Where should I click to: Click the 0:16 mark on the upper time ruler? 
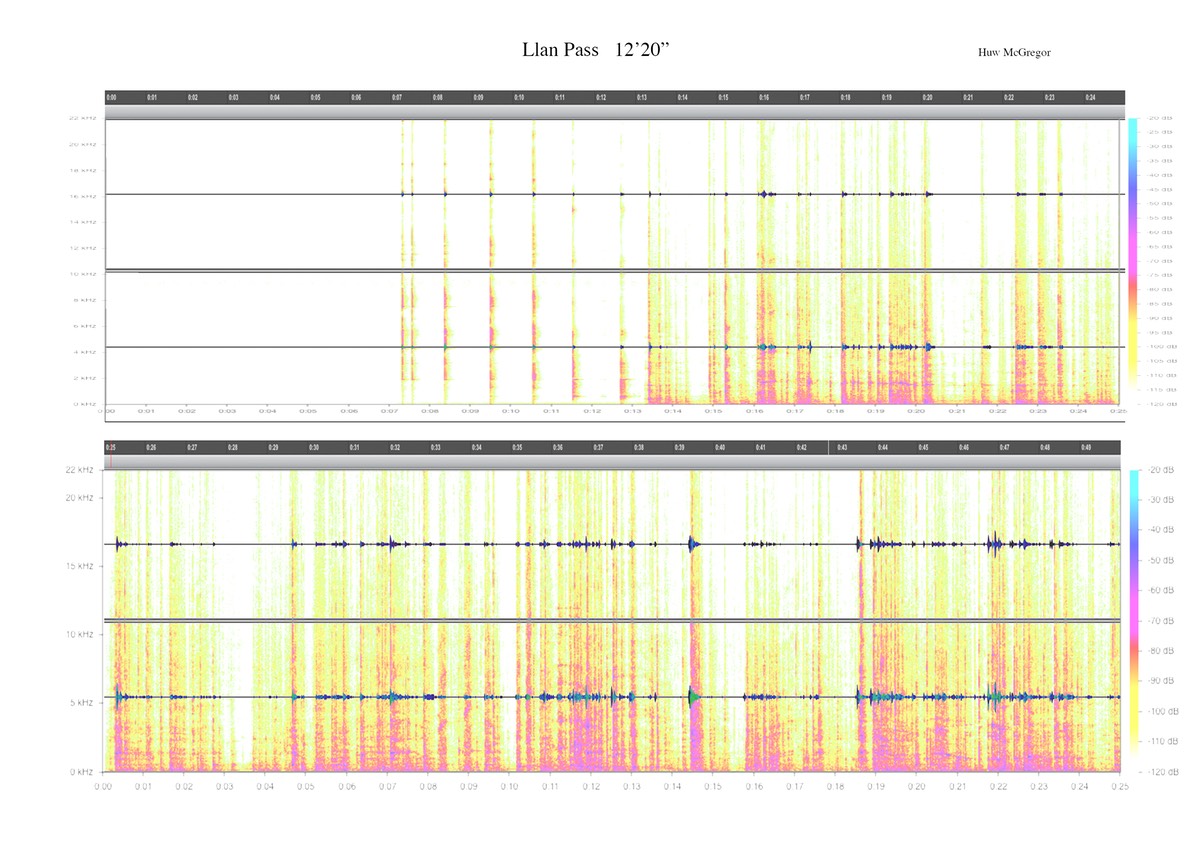click(764, 98)
